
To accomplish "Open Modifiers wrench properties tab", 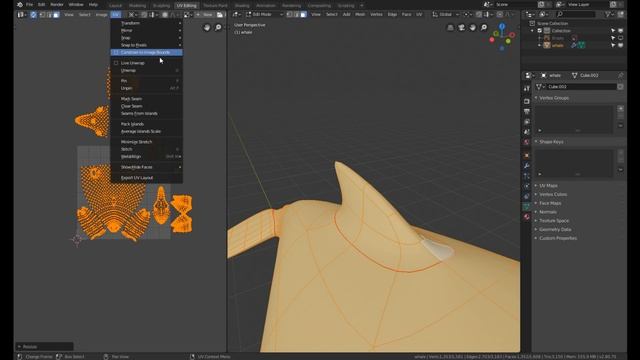I will [527, 165].
